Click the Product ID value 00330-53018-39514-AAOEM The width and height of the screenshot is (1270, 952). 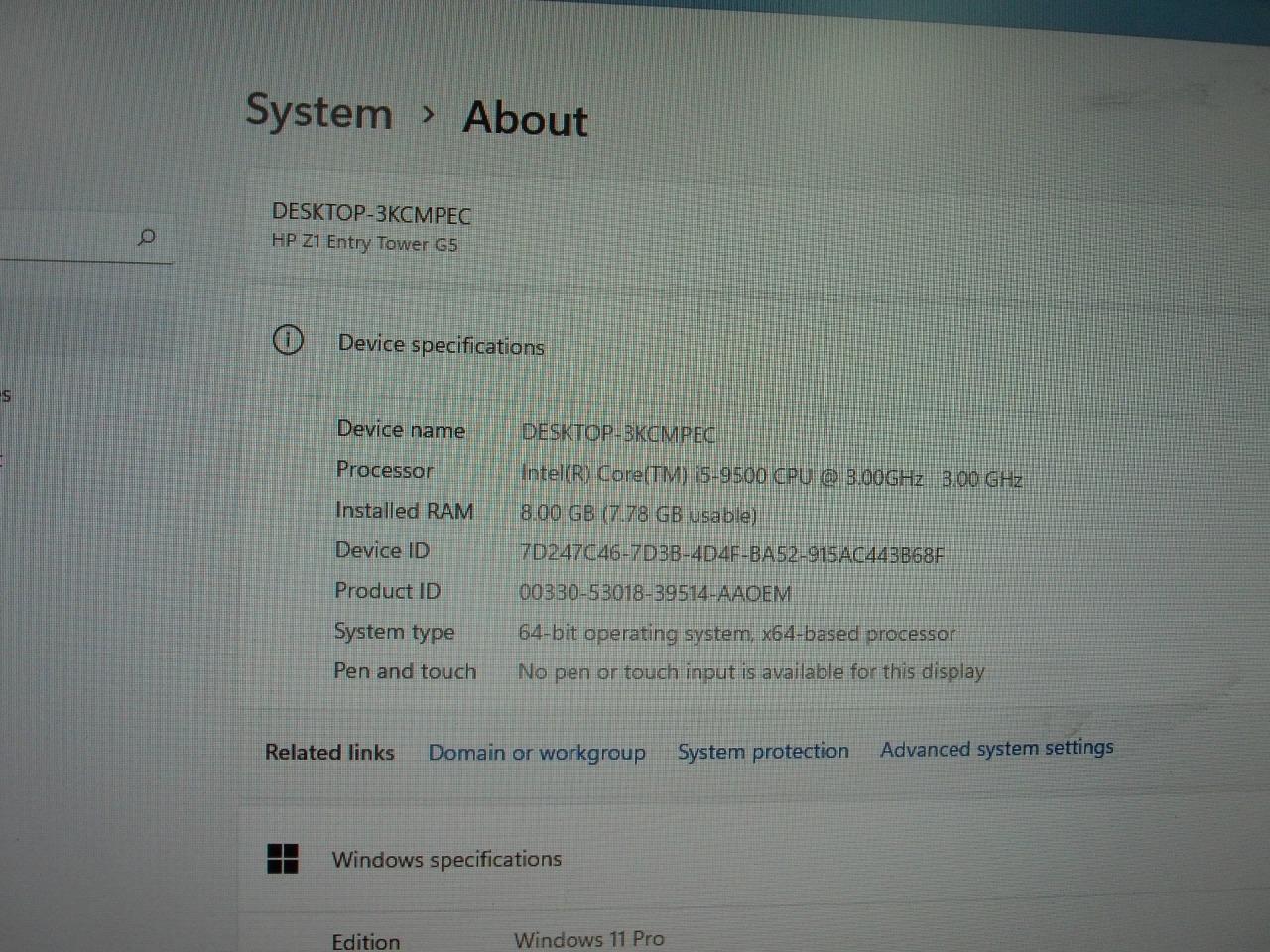[655, 594]
